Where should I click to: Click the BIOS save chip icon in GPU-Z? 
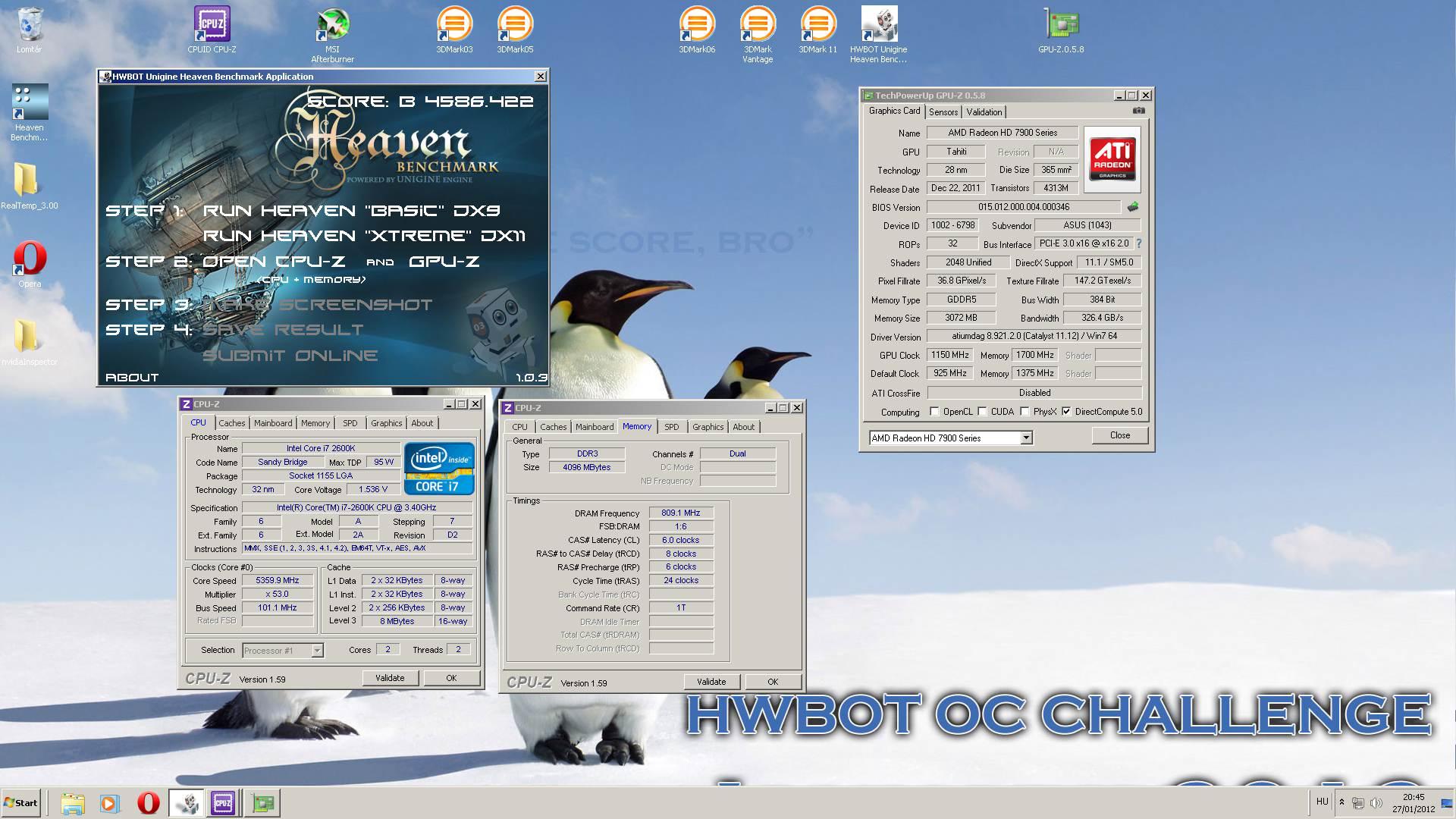tap(1133, 207)
